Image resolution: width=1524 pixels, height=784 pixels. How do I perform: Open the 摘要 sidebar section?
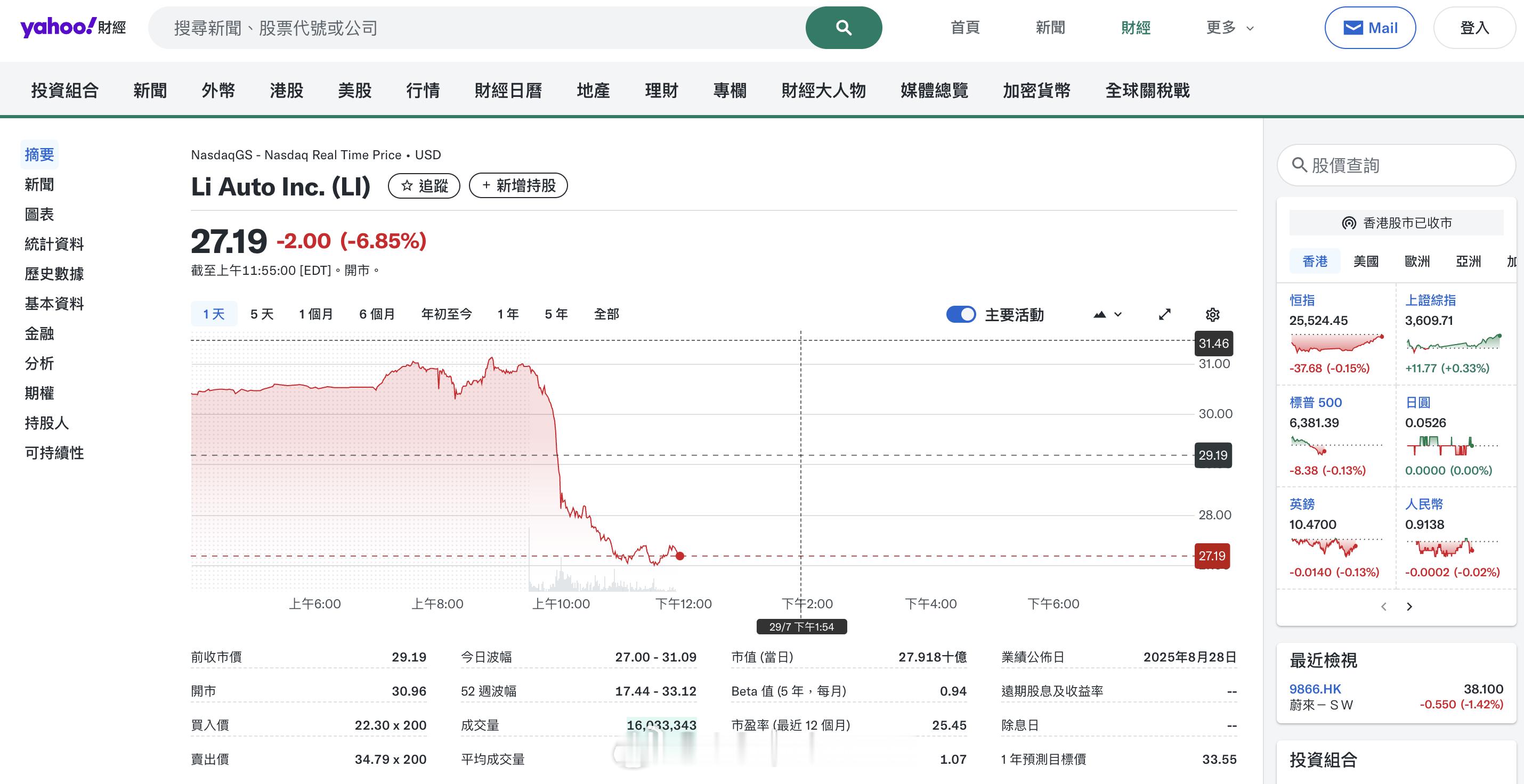39,154
